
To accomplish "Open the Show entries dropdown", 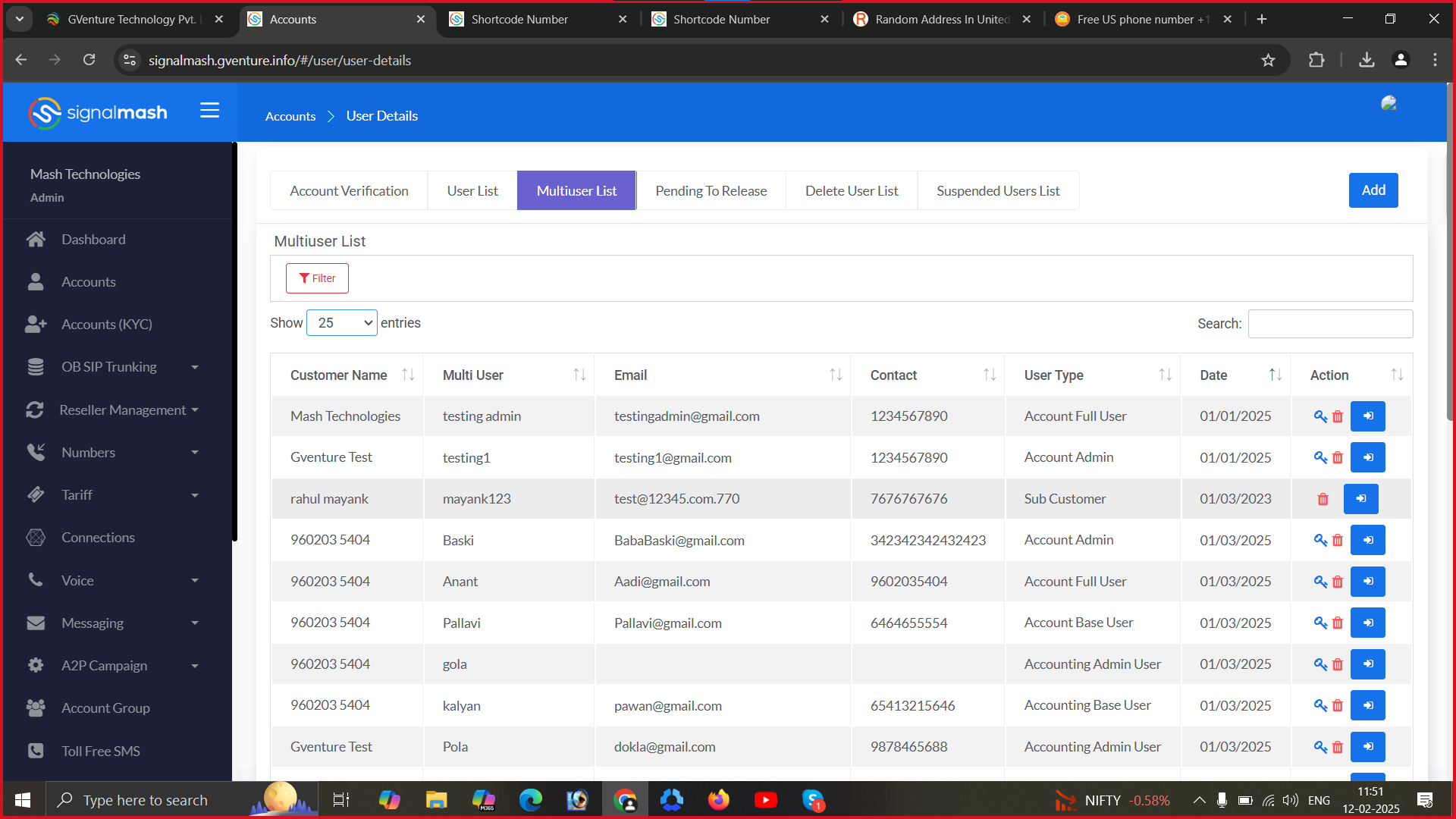I will 341,323.
